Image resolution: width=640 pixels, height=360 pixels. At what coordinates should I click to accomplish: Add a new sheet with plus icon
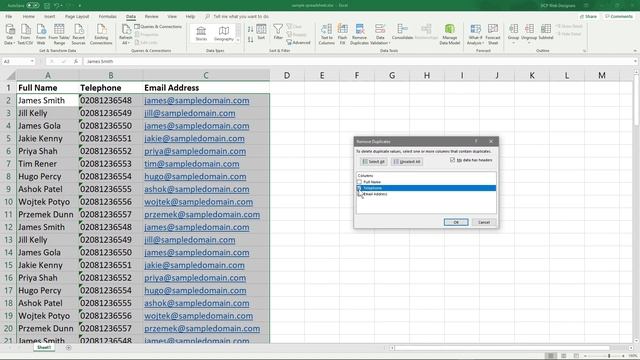[x=68, y=348]
